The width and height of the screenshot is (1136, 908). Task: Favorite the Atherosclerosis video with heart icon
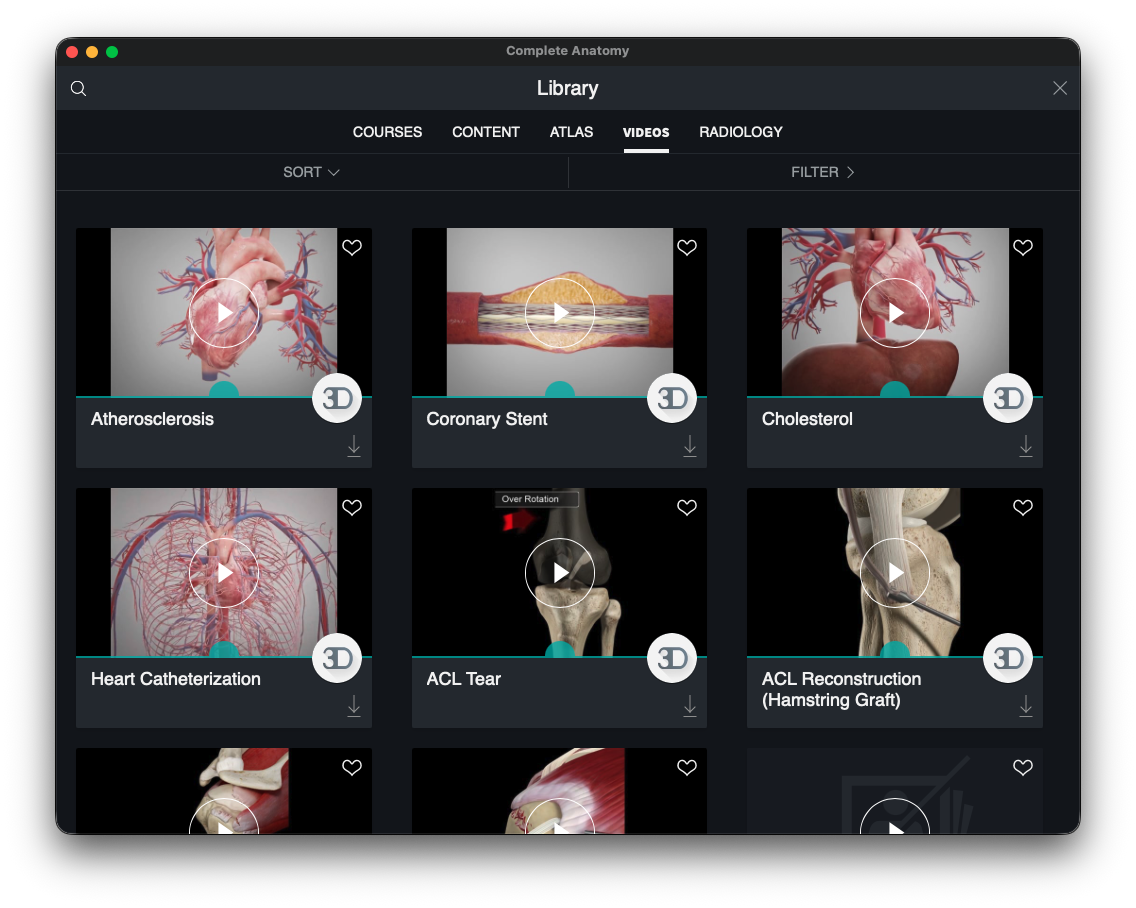(x=352, y=248)
